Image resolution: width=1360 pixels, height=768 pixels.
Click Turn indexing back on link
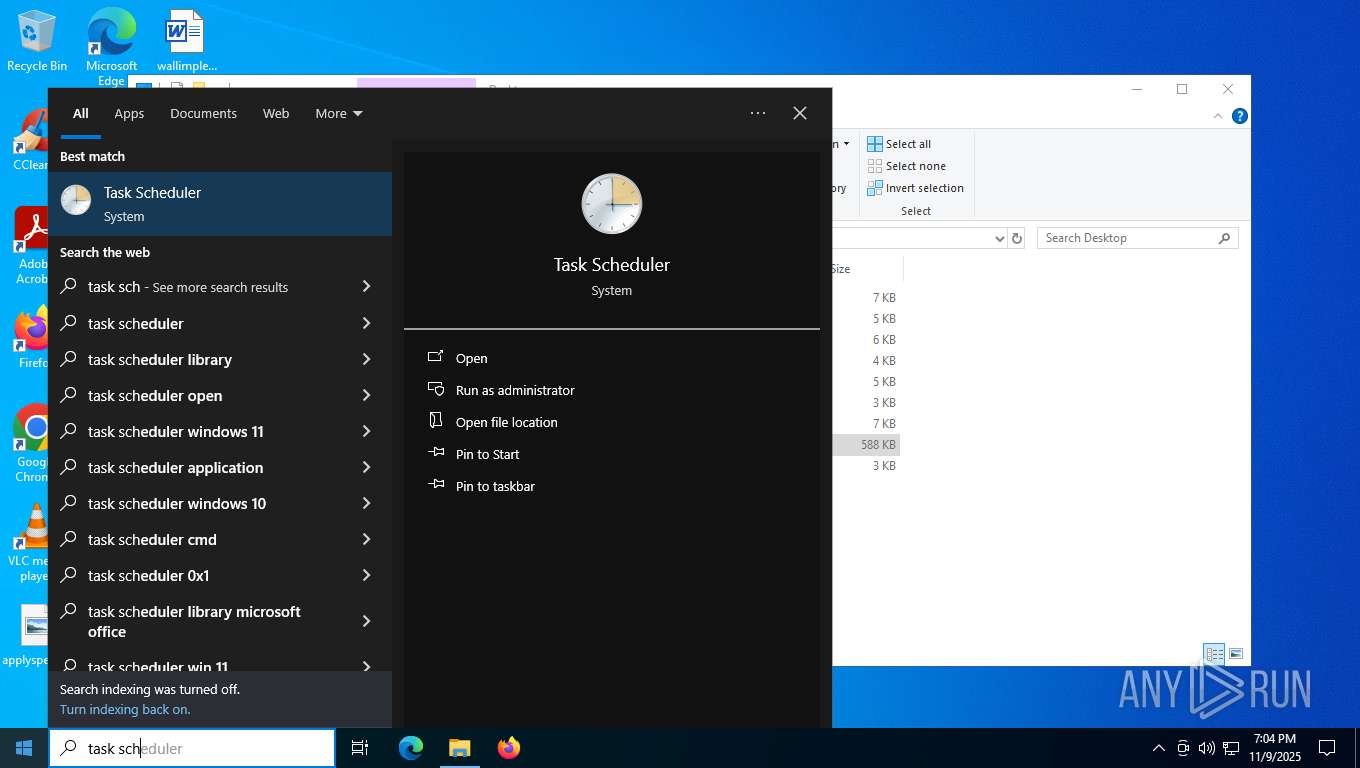tap(125, 709)
